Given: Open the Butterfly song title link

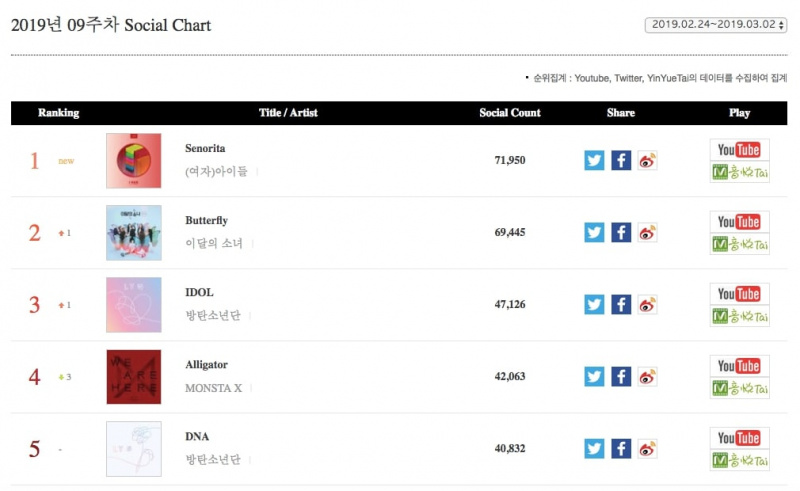Looking at the screenshot, I should click(206, 220).
